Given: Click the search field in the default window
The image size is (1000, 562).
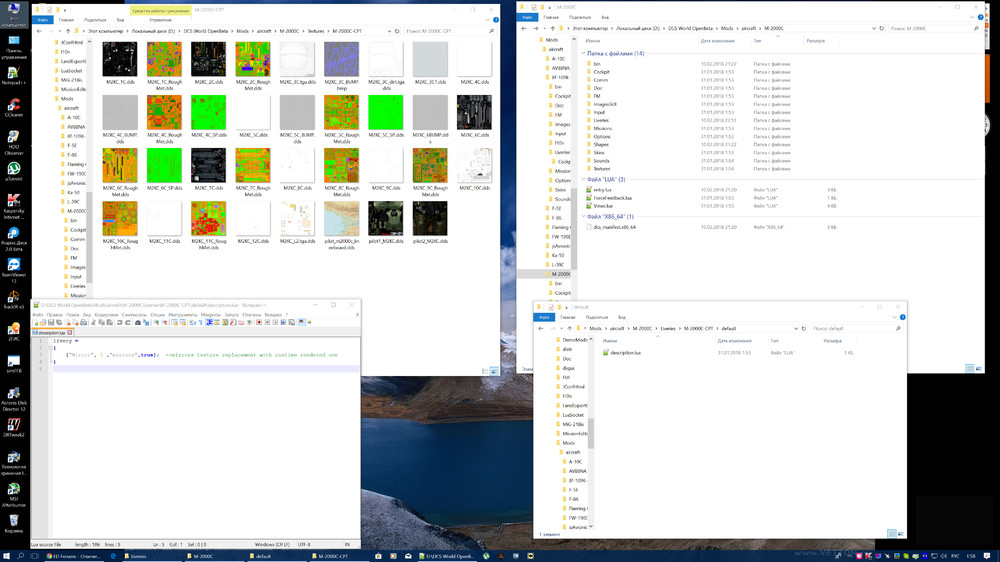Looking at the screenshot, I should click(850, 328).
